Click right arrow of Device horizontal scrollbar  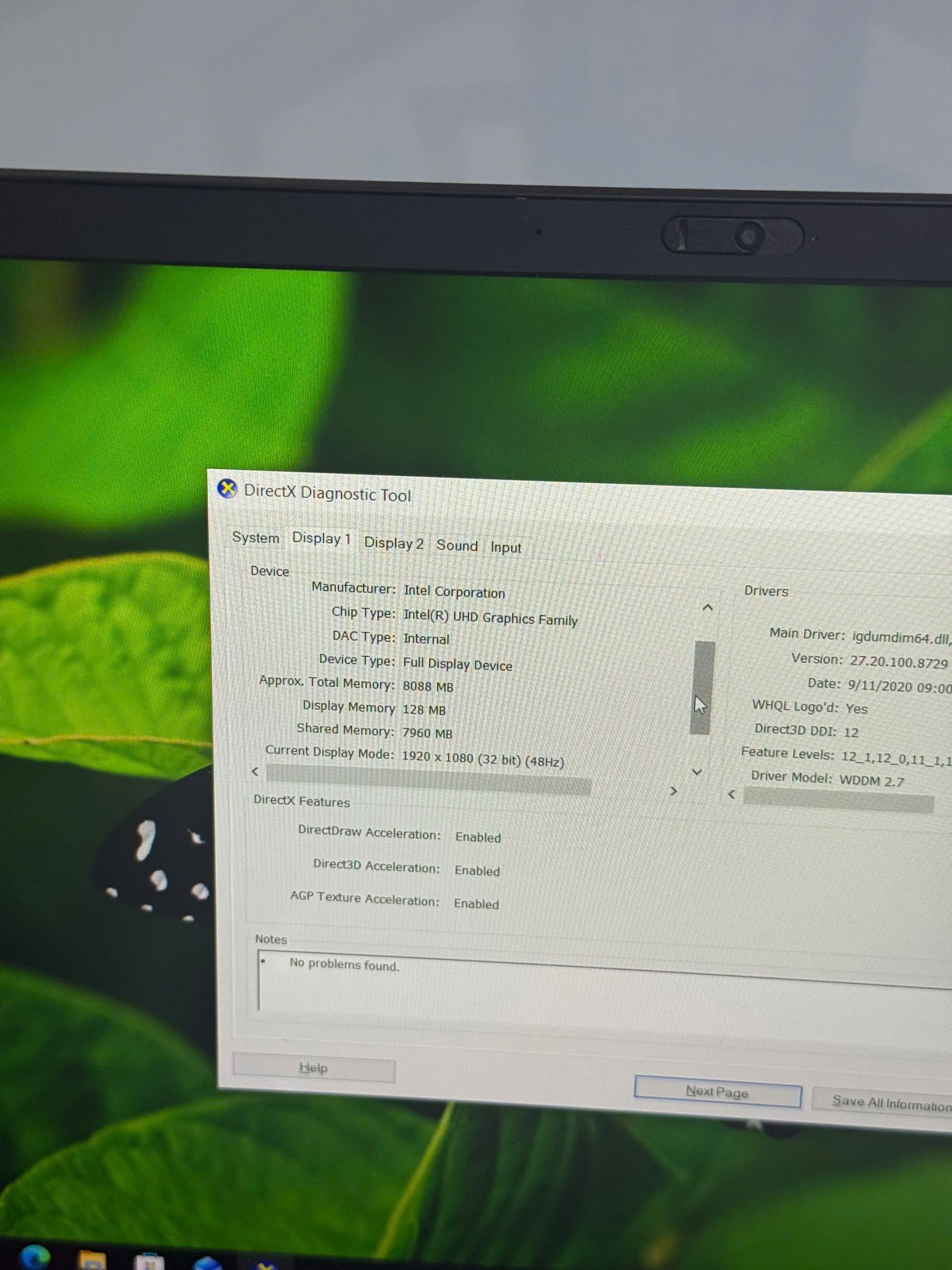(x=673, y=791)
